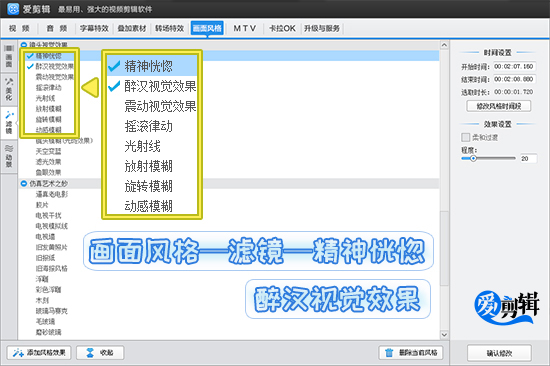The width and height of the screenshot is (550, 366).
Task: Open the 叠加素材 tab
Action: 132,28
